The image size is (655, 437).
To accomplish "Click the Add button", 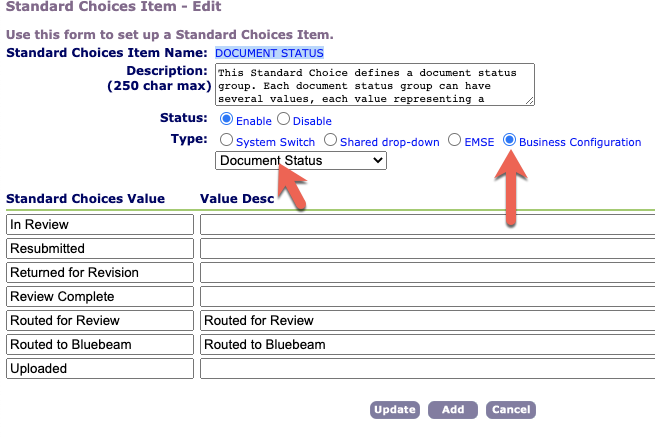I will tap(452, 410).
